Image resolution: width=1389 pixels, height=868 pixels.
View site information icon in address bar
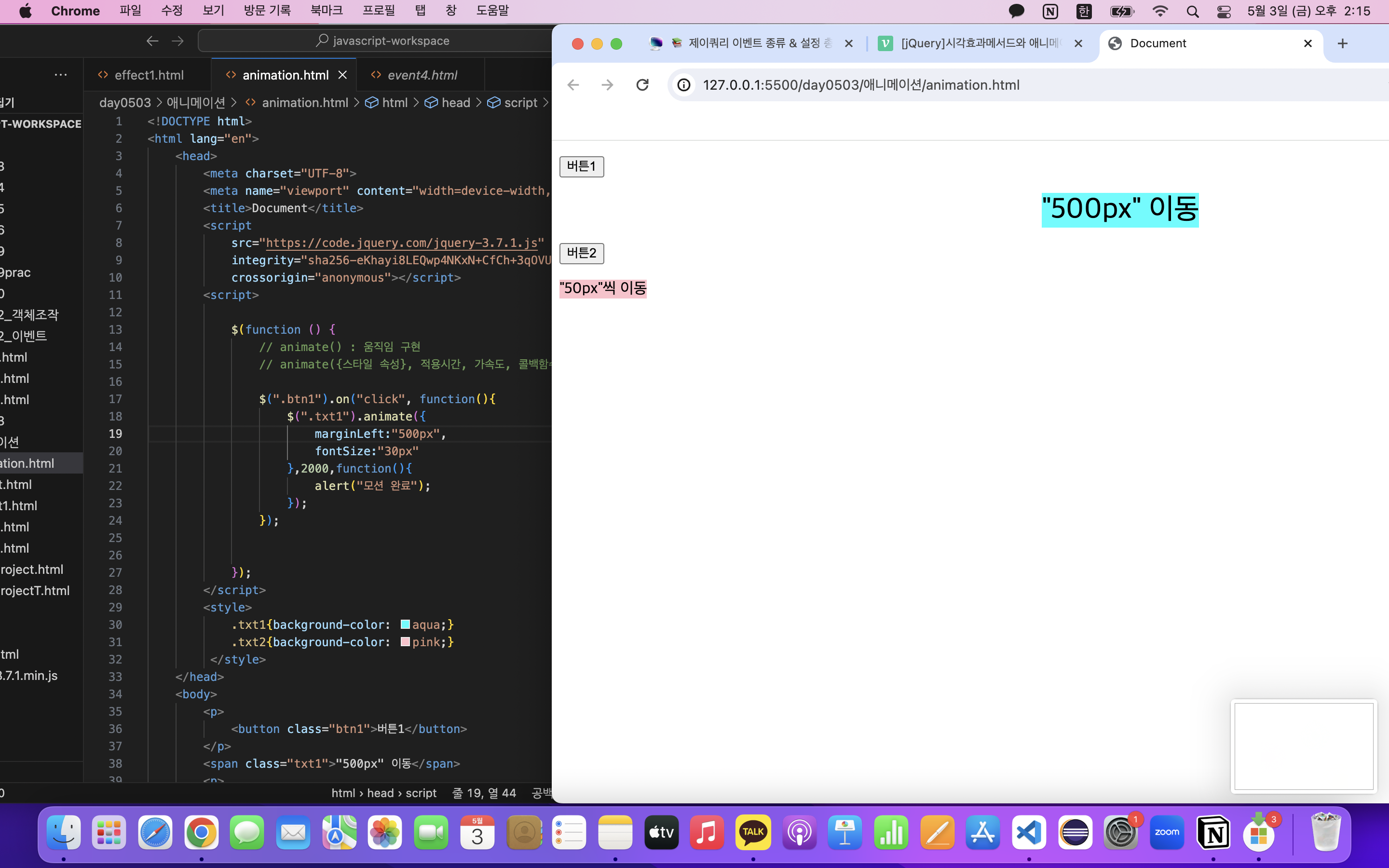coord(683,85)
